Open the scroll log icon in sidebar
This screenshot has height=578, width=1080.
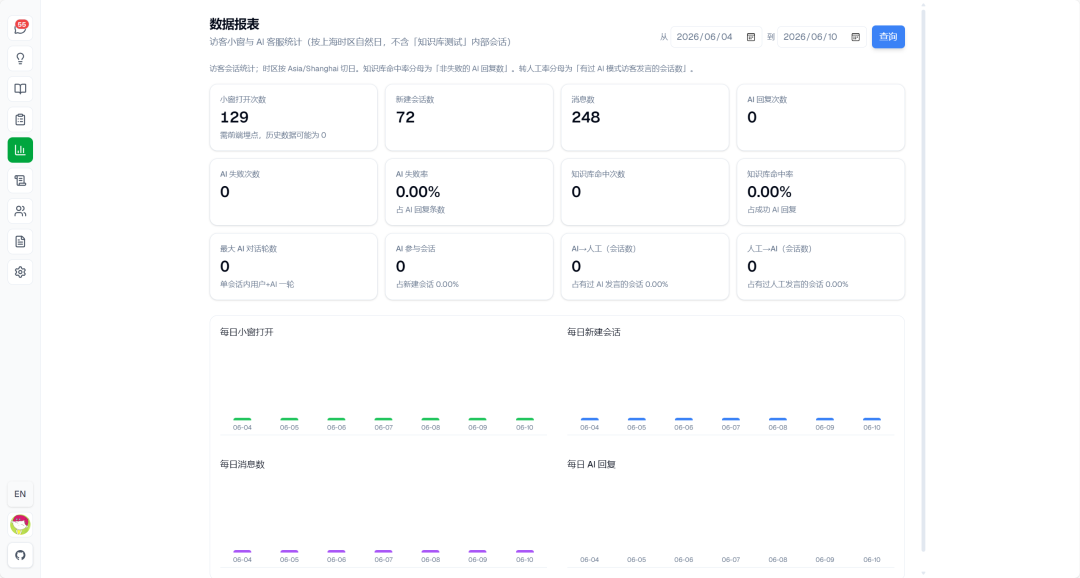(20, 180)
